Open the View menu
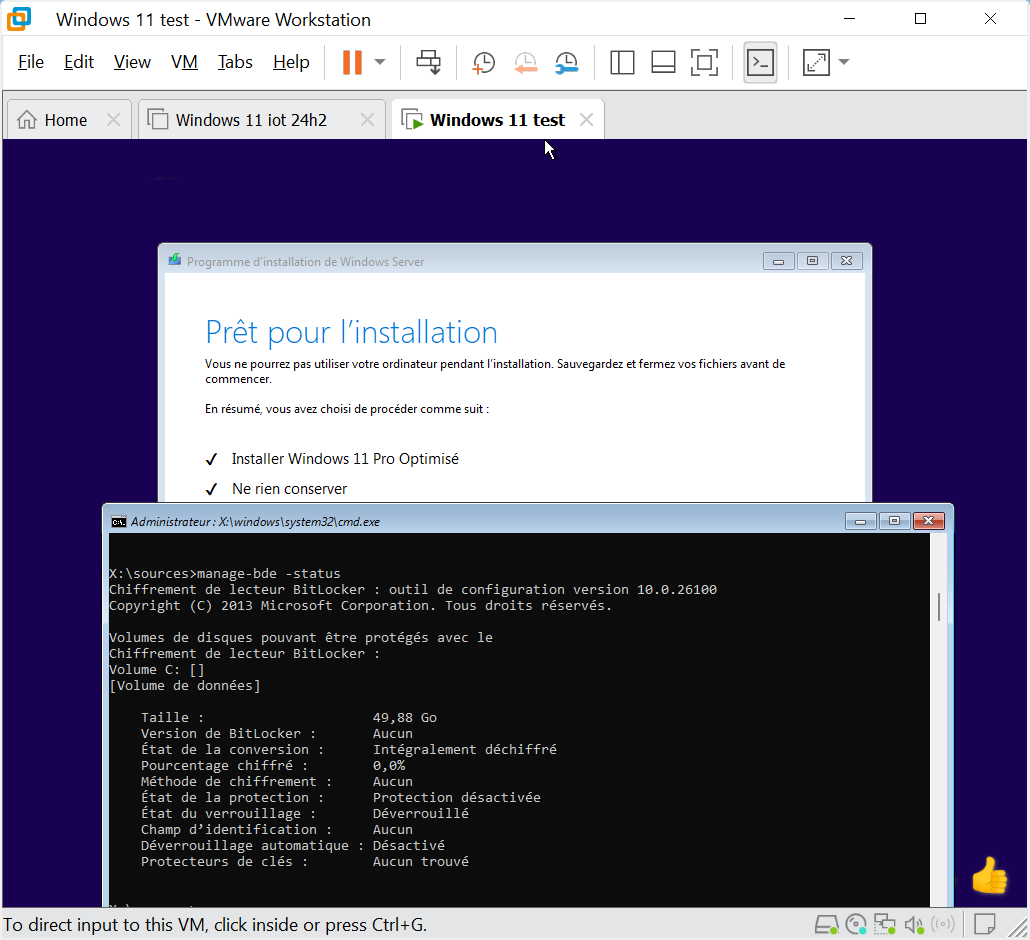The width and height of the screenshot is (1030, 940). 132,62
